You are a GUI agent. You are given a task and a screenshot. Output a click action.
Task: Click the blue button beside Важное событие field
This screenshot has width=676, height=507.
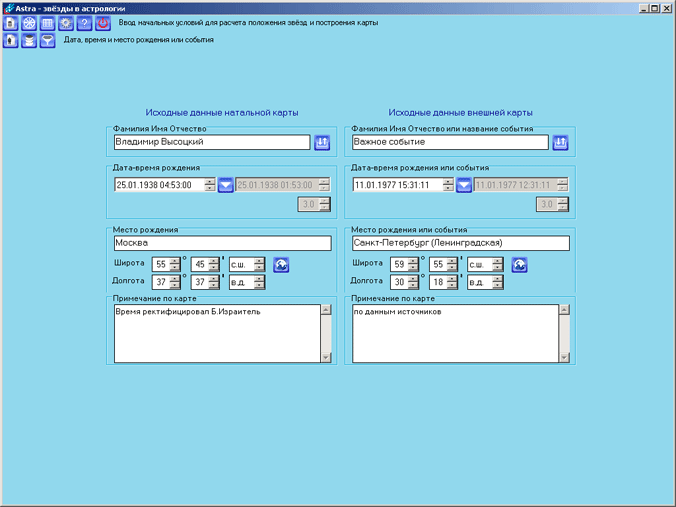(561, 143)
